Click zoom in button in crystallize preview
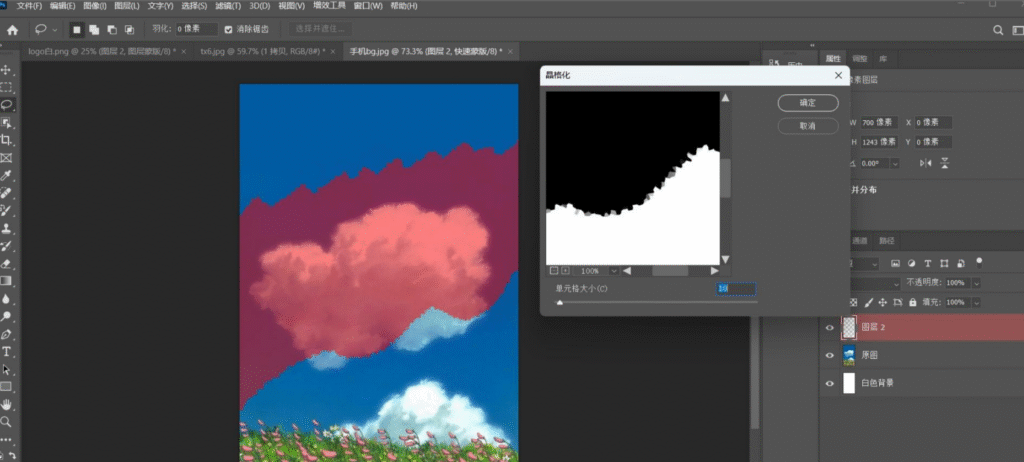The height and width of the screenshot is (462, 1024). pyautogui.click(x=565, y=271)
